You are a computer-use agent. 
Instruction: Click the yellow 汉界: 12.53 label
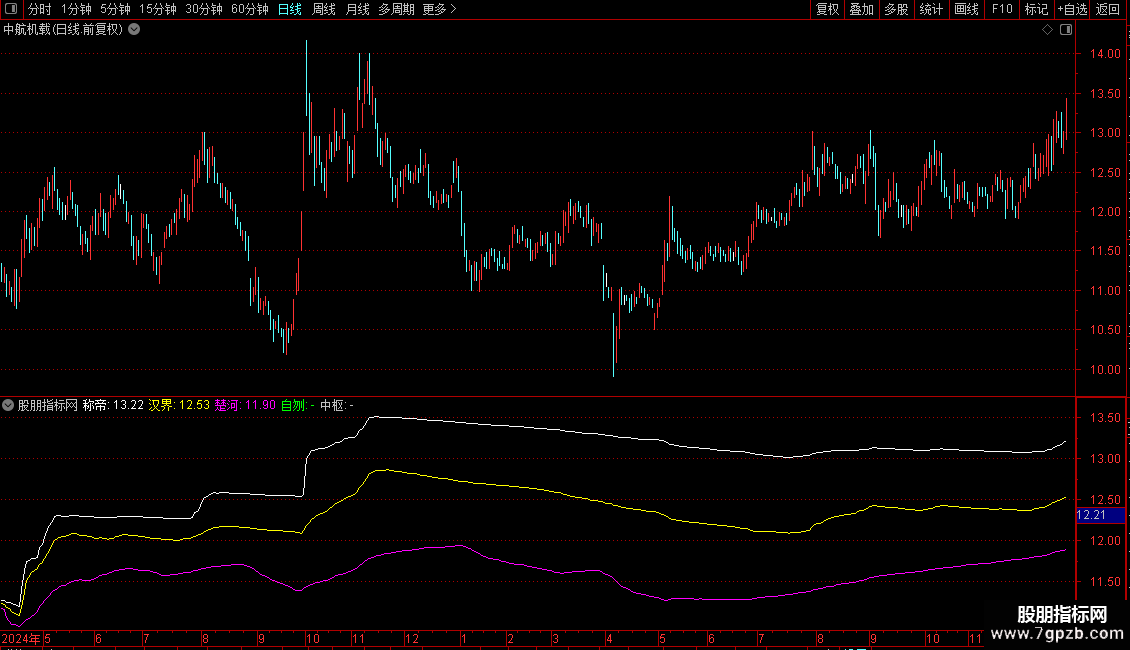pos(179,405)
